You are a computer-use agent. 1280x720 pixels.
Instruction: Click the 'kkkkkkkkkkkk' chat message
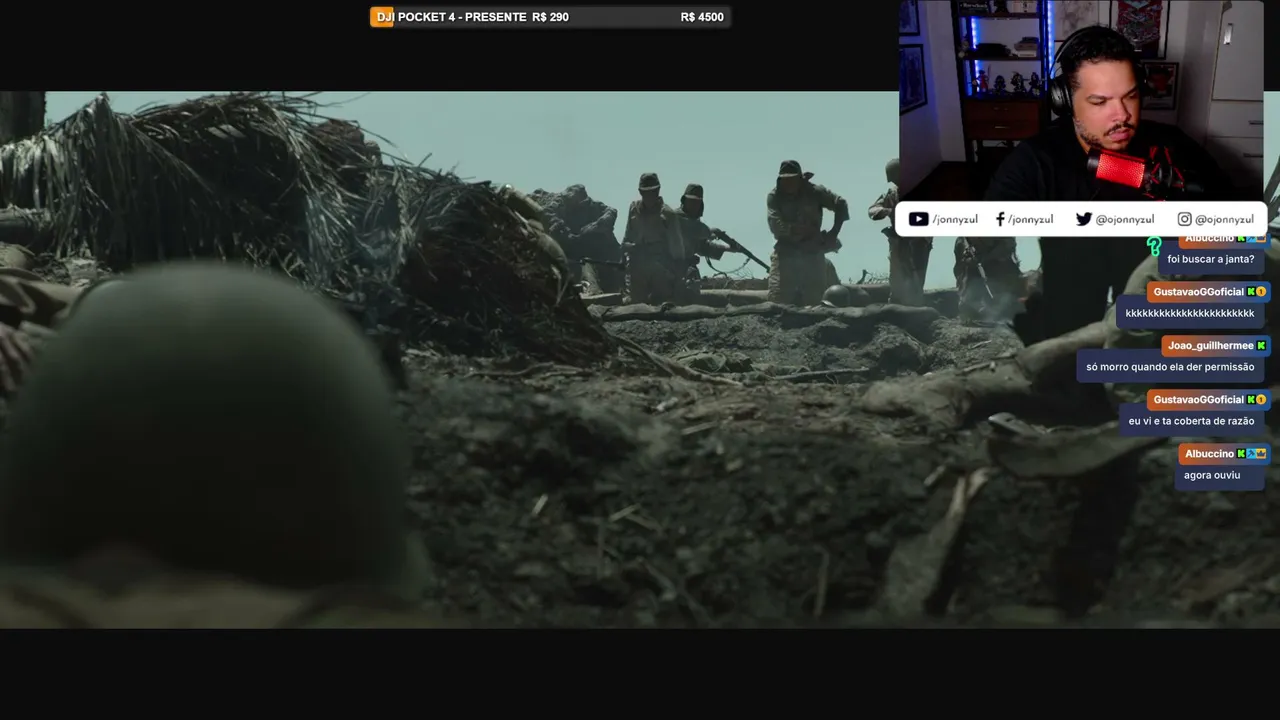click(1189, 313)
